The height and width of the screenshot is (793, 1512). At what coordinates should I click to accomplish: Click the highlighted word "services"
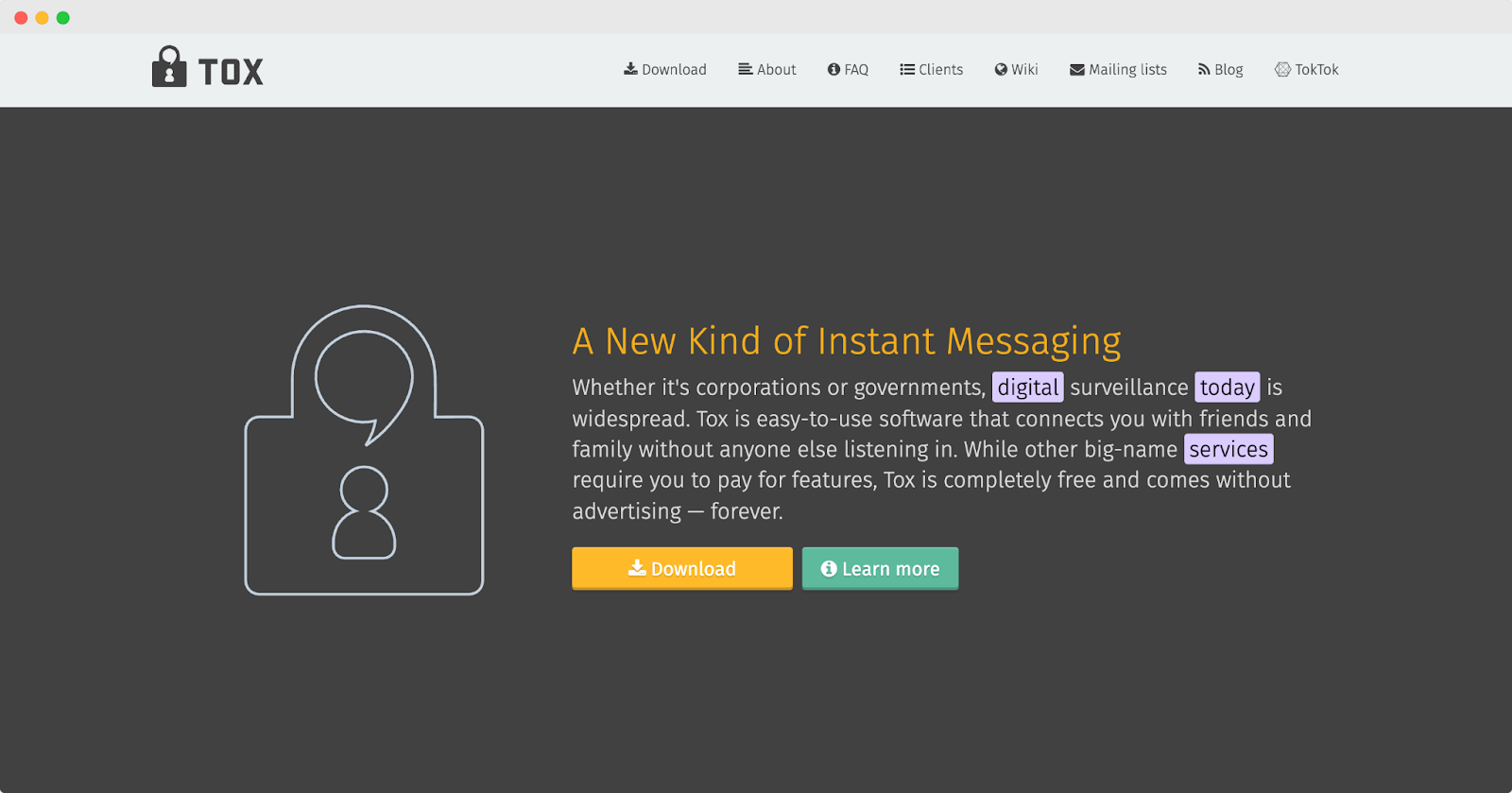click(x=1228, y=449)
